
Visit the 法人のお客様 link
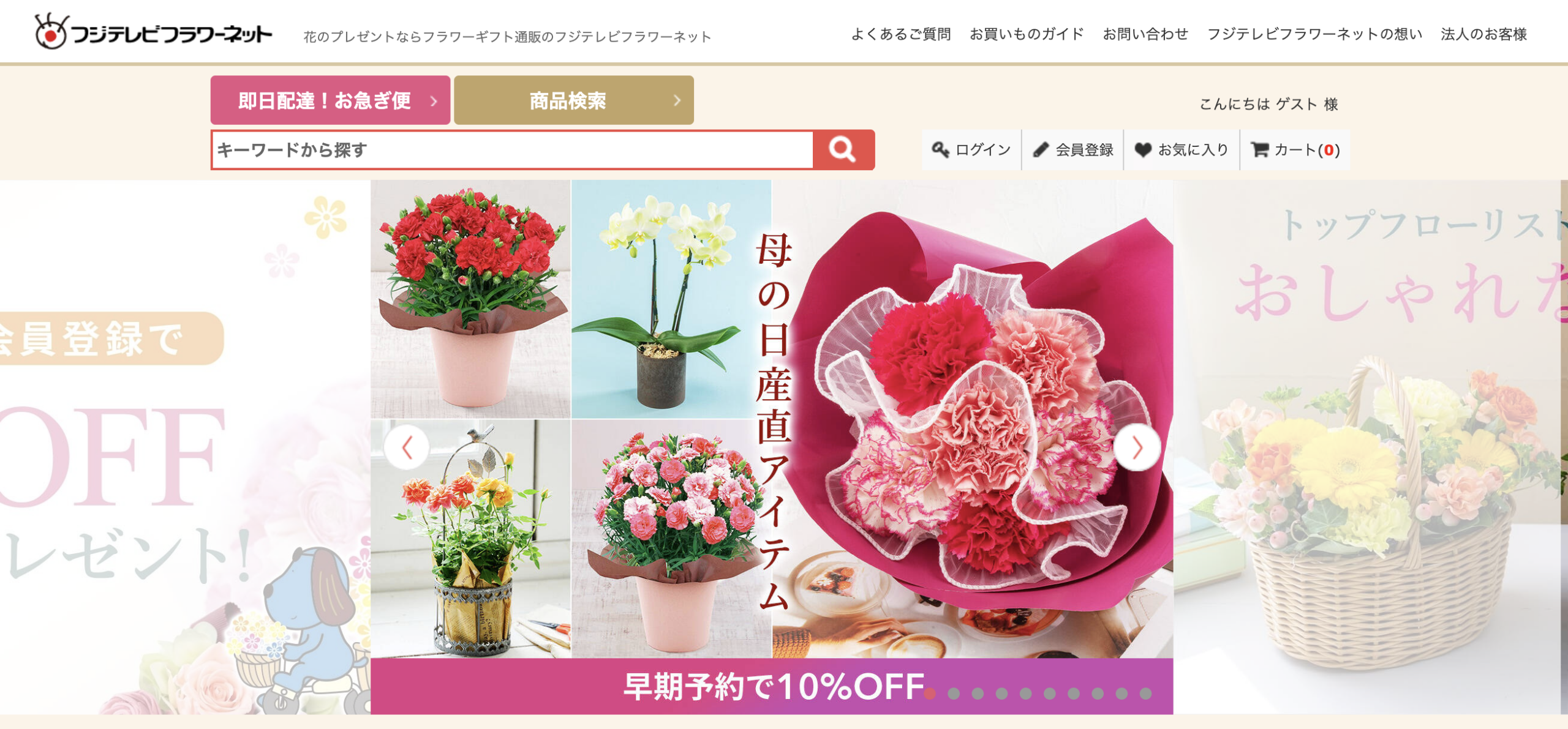pyautogui.click(x=1483, y=34)
